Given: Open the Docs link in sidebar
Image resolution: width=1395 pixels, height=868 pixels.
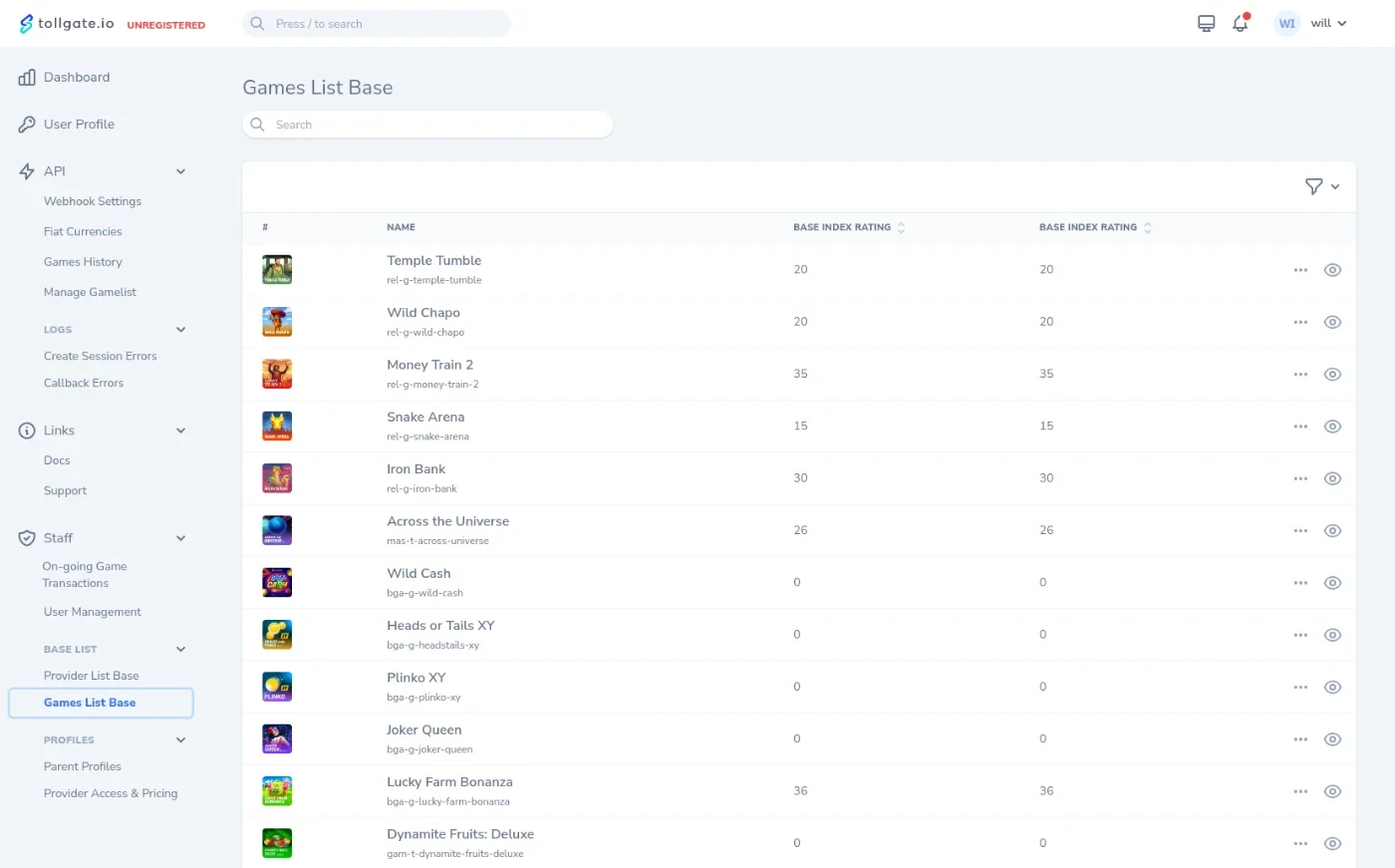Looking at the screenshot, I should pos(57,460).
